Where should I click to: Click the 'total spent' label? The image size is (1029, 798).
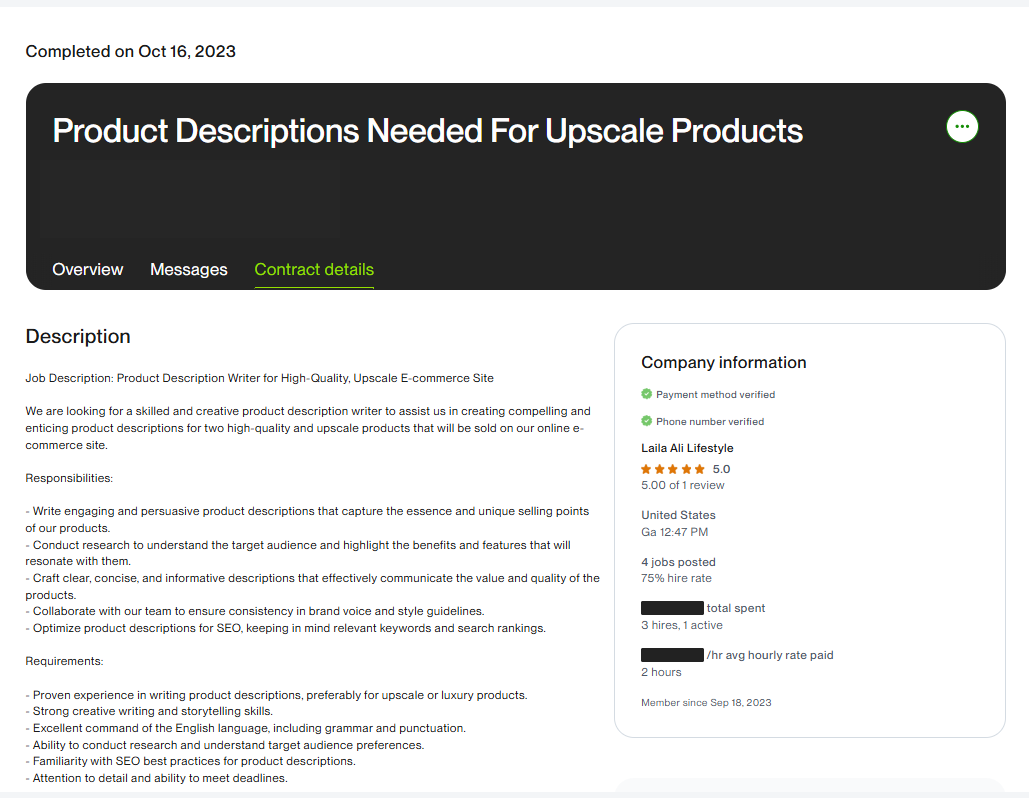(x=736, y=608)
